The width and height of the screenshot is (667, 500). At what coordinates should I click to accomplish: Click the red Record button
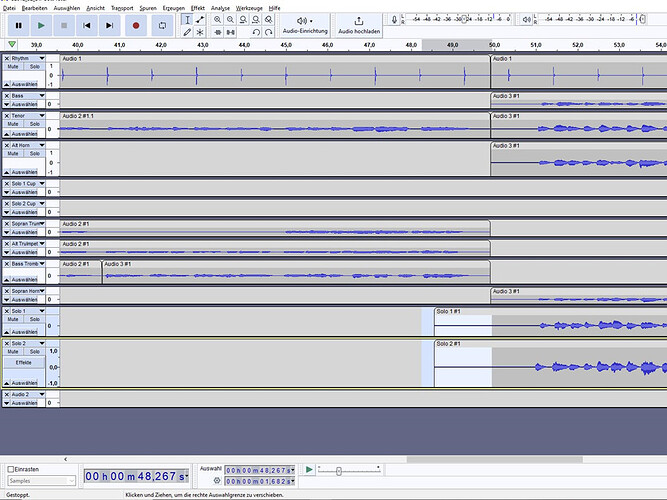pos(135,25)
